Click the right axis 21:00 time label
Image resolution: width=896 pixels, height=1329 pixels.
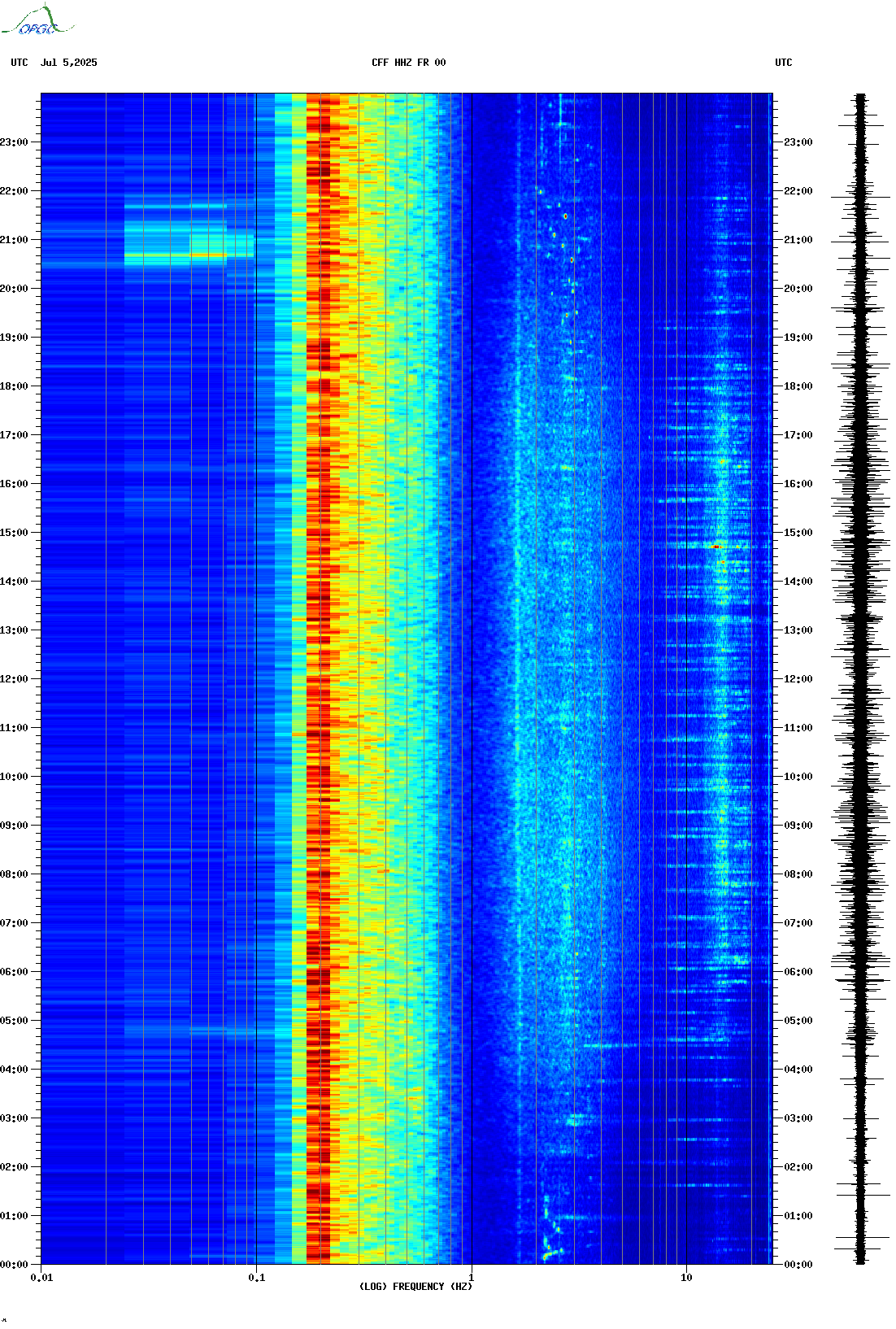pos(798,240)
